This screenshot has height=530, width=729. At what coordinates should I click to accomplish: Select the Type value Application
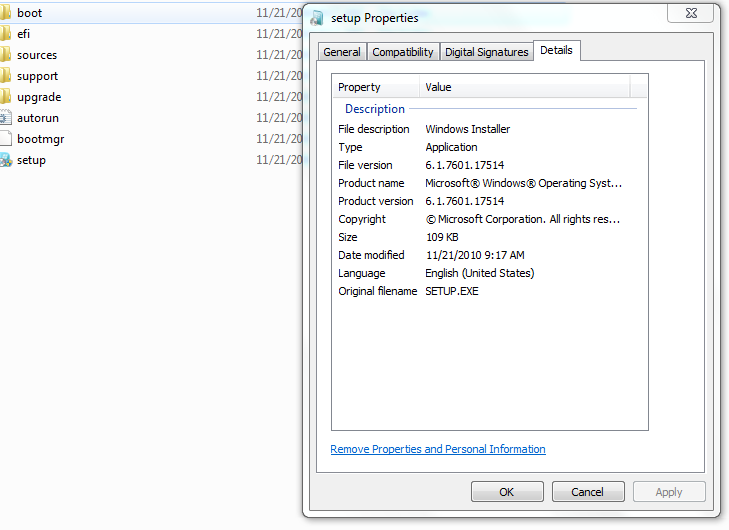(451, 147)
